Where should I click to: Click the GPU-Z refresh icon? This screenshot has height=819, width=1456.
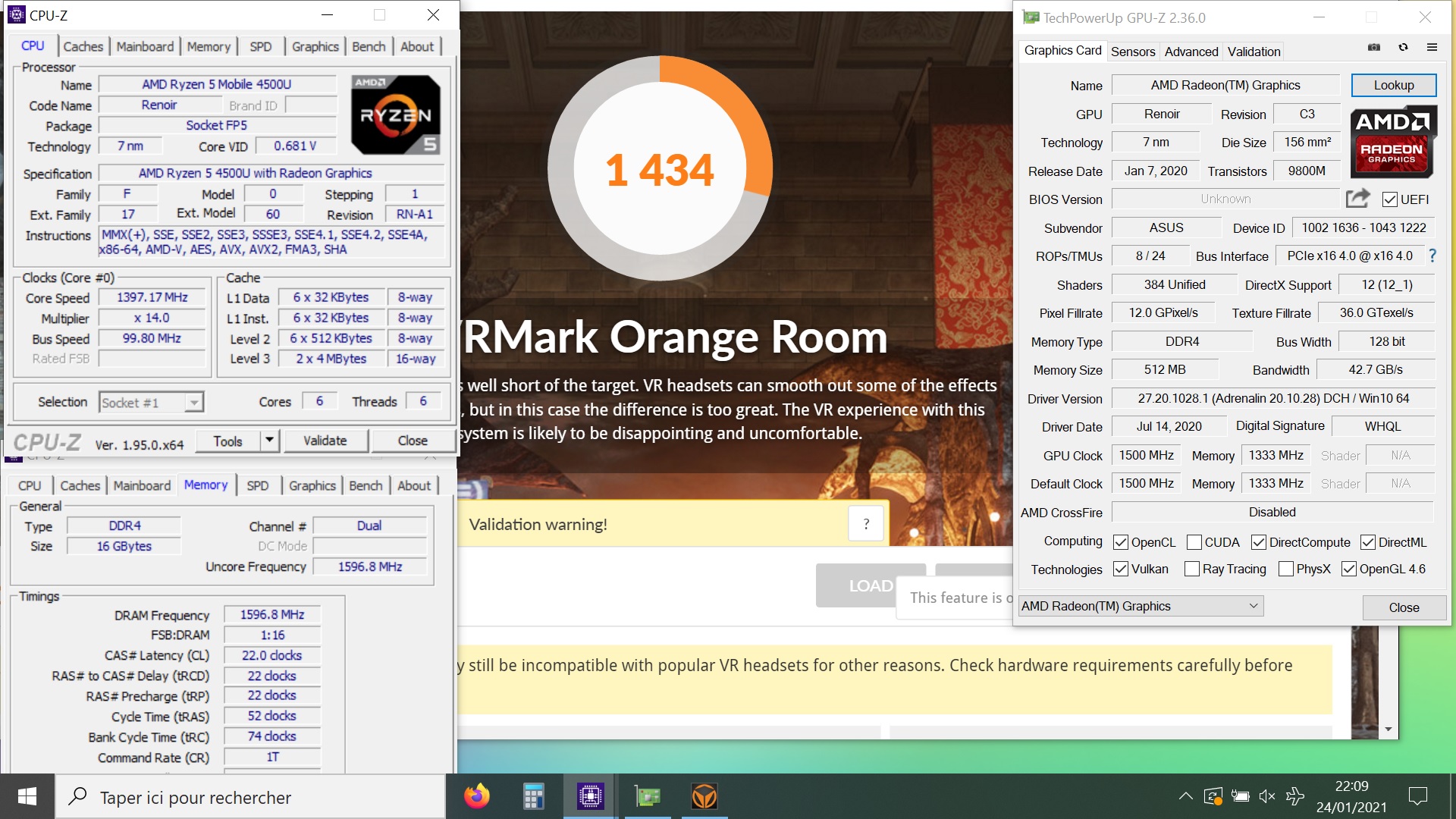click(1403, 47)
